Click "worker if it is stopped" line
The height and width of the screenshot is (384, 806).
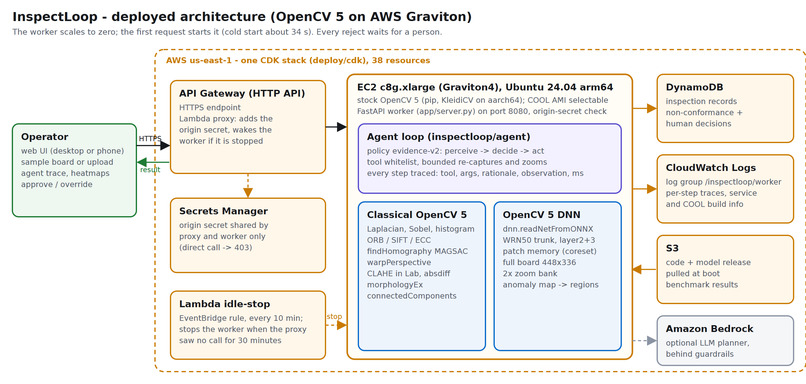[x=221, y=141]
